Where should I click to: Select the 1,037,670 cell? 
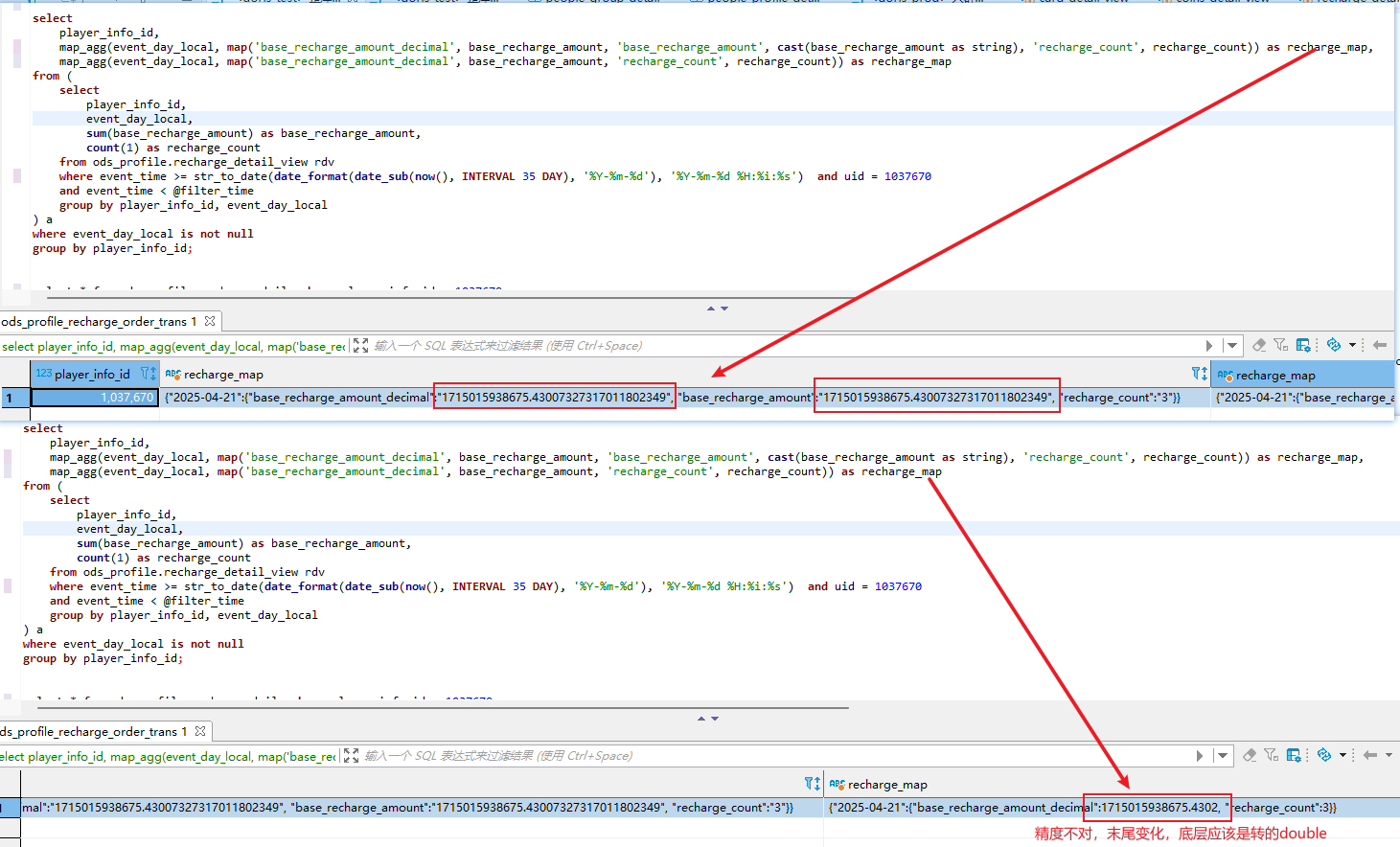(x=95, y=398)
